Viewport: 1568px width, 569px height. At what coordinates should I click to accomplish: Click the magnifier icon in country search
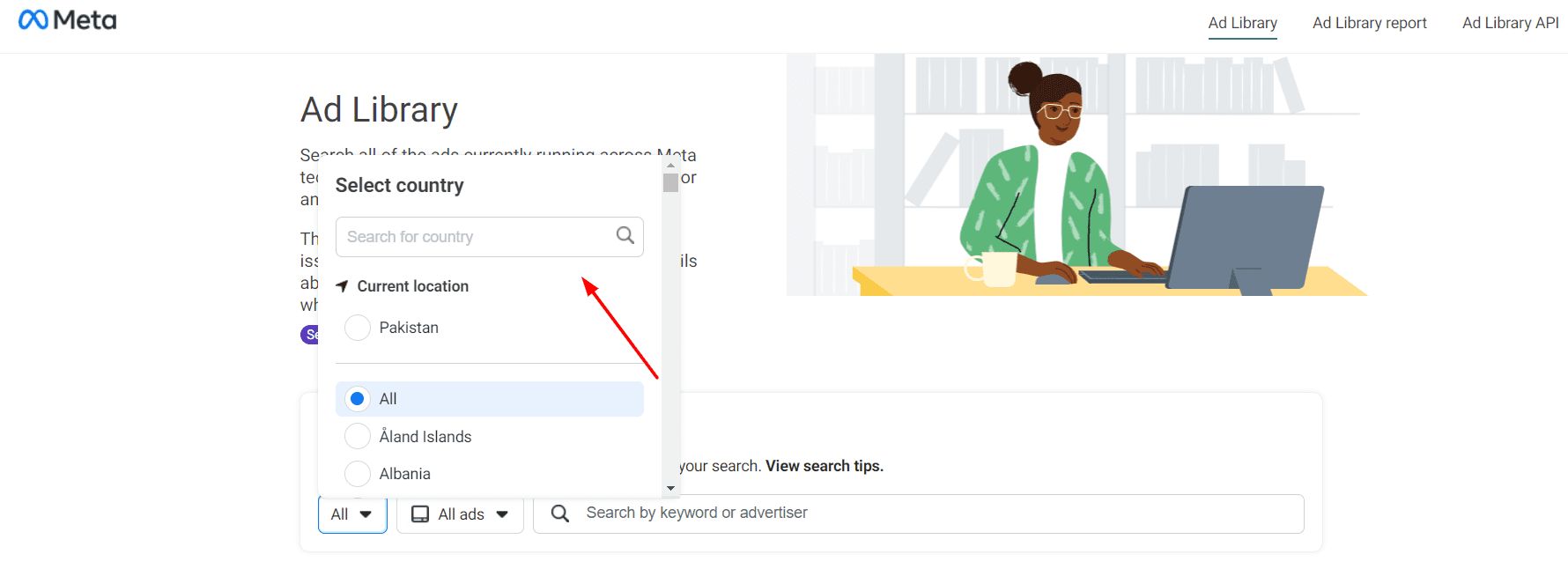tap(625, 235)
